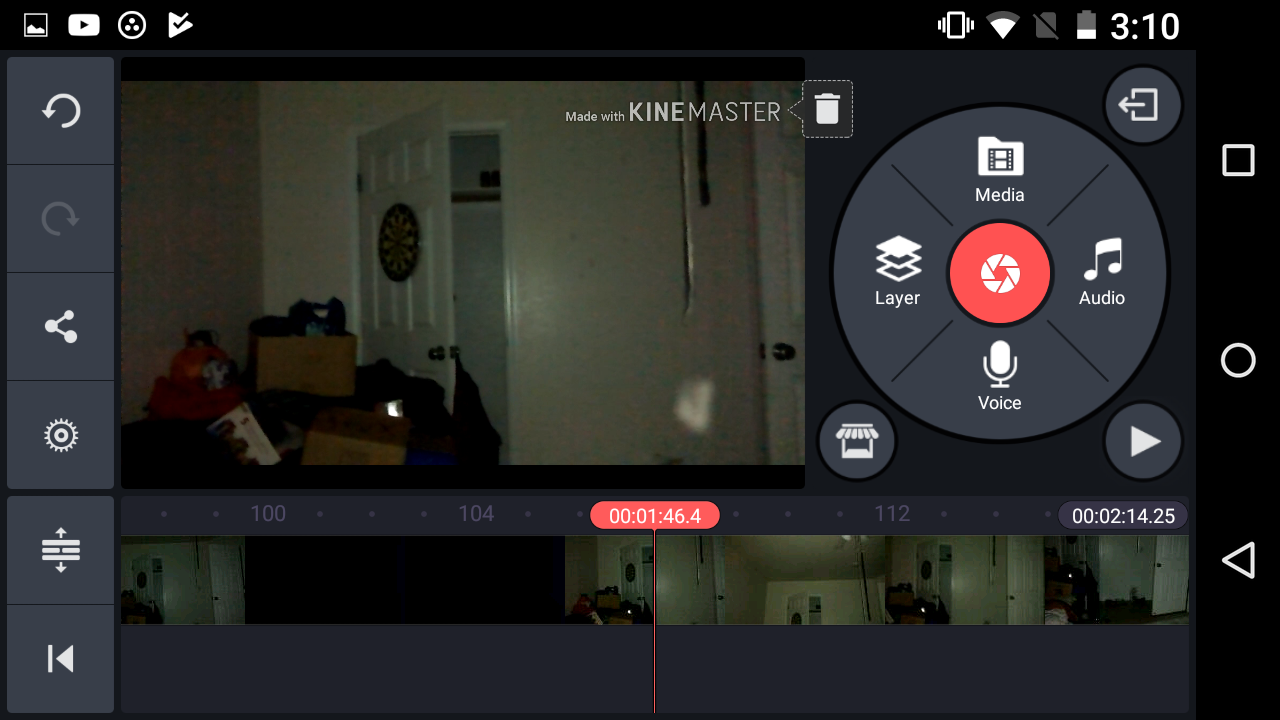Image resolution: width=1280 pixels, height=720 pixels.
Task: Tap Android Back navigation button
Action: (x=1238, y=560)
